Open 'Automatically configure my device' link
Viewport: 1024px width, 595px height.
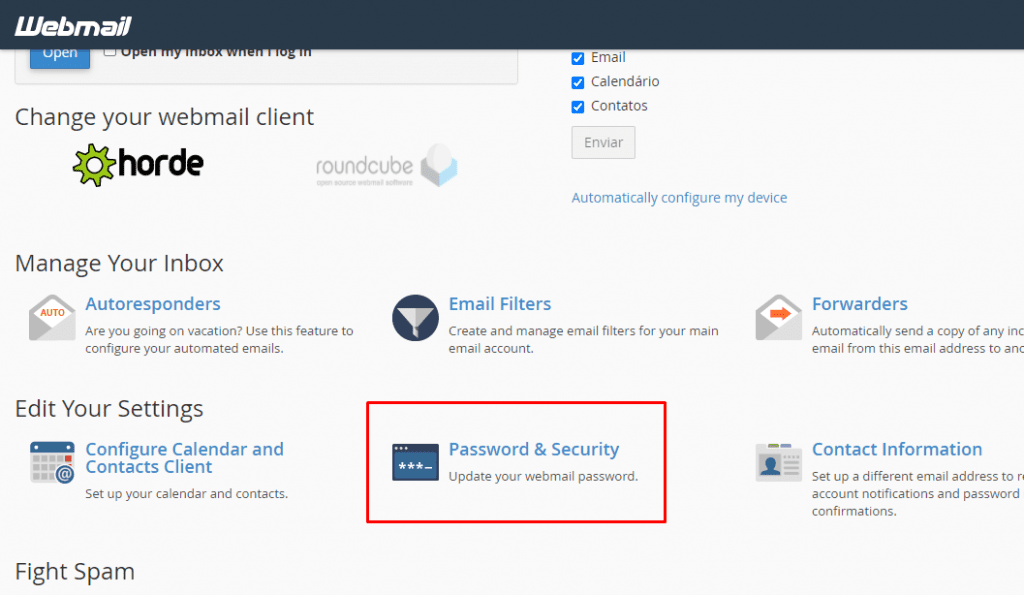679,198
